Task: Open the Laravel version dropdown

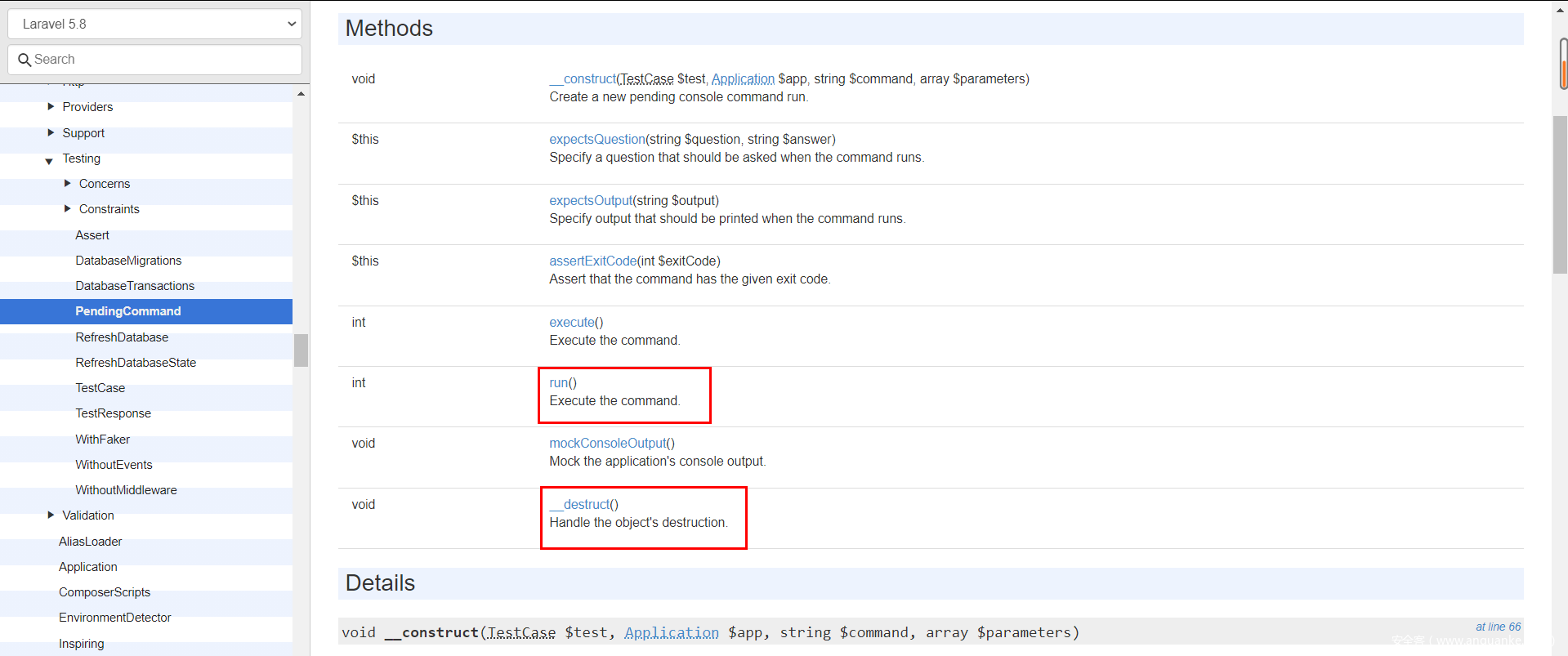Action: pyautogui.click(x=154, y=24)
